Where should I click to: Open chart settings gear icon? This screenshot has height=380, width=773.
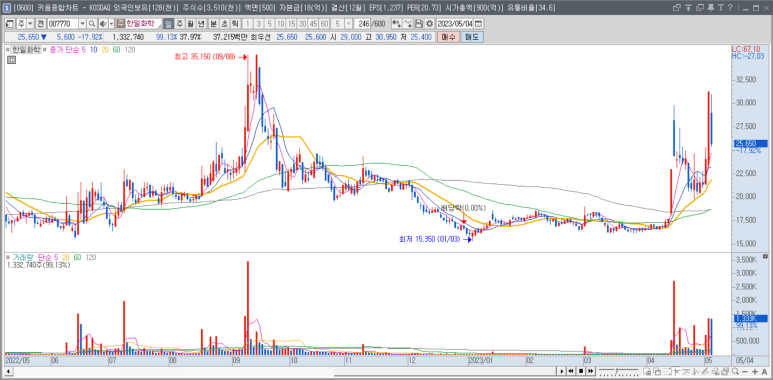tap(429, 24)
